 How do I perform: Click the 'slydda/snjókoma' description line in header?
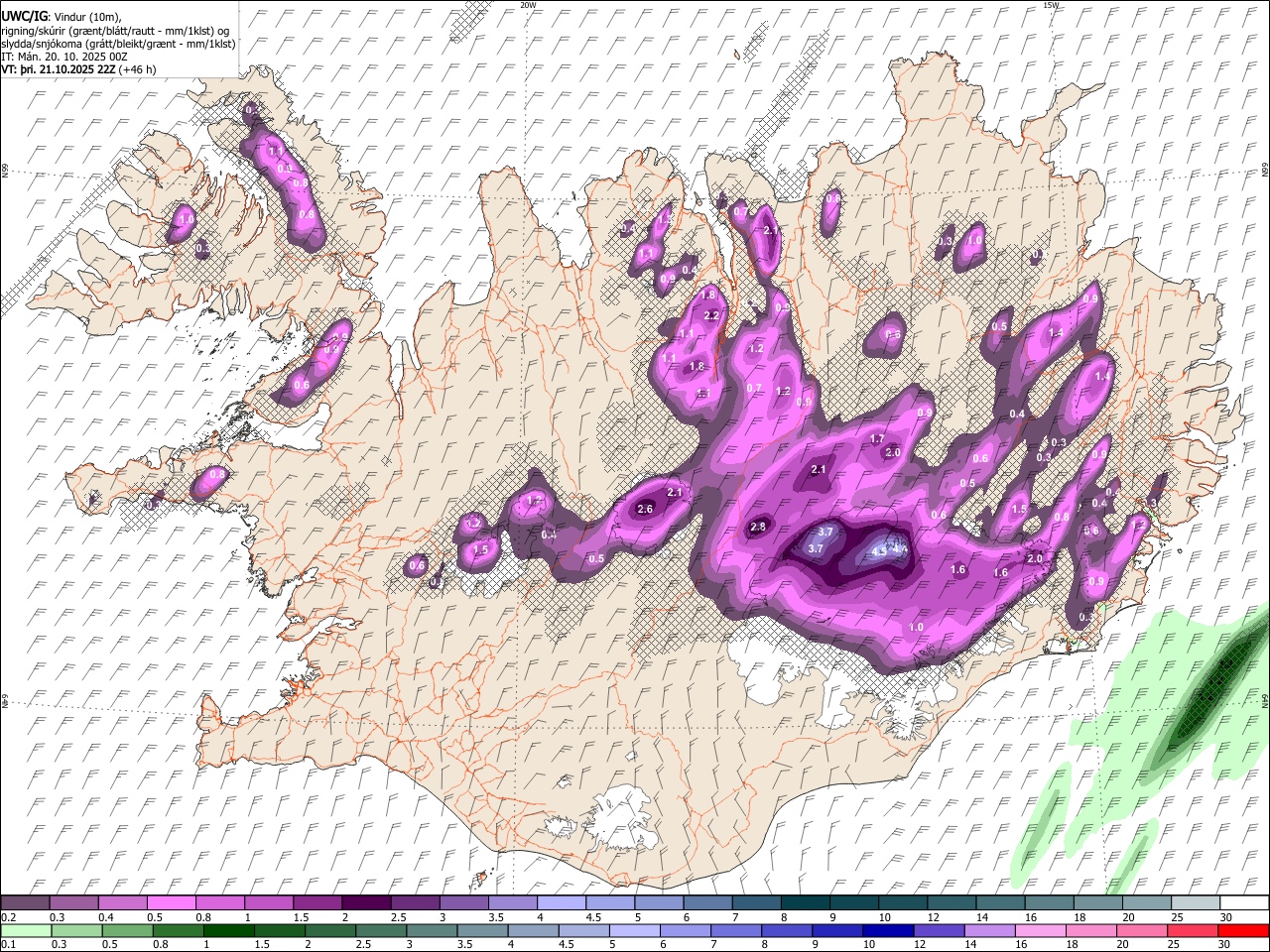118,44
